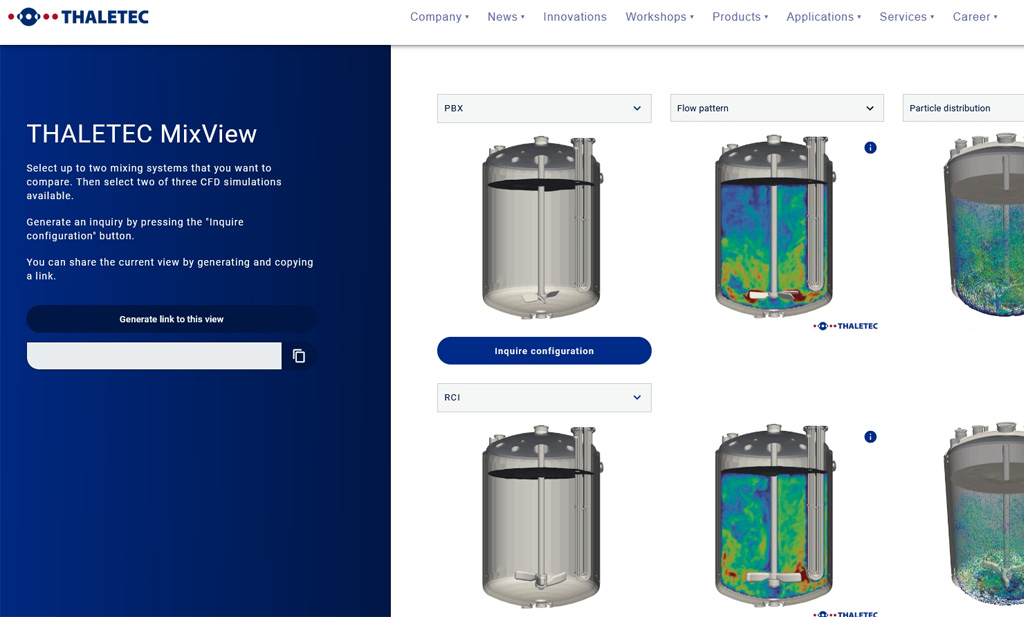Open the Services menu

point(906,17)
